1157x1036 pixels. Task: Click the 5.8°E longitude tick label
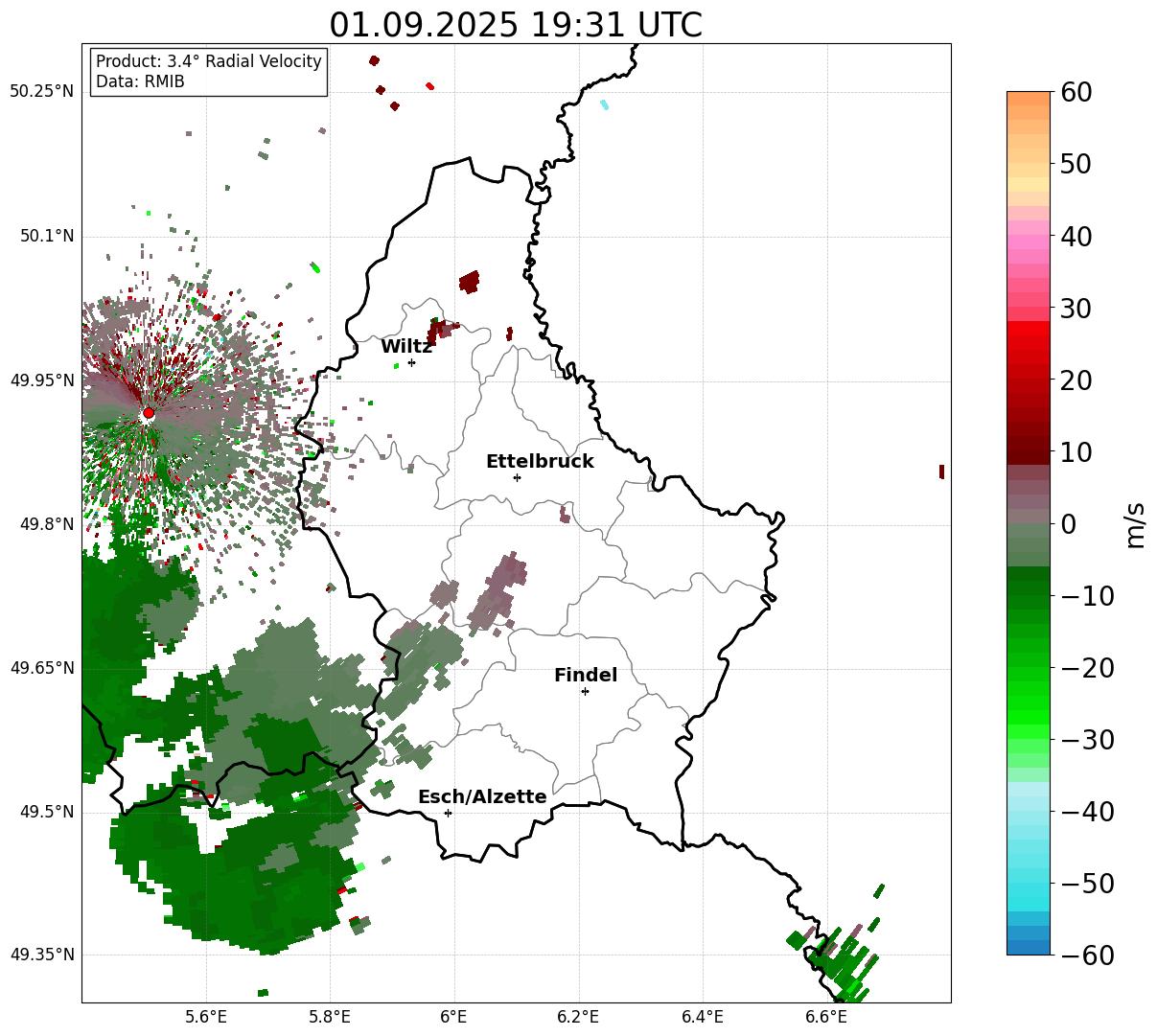pos(331,1017)
